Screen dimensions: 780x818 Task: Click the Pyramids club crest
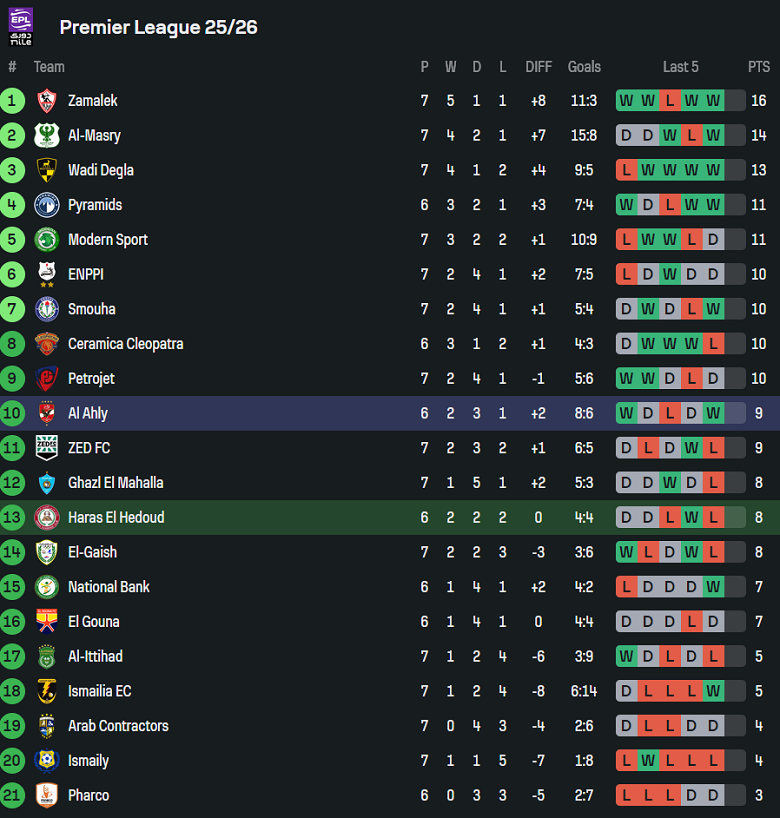point(46,205)
